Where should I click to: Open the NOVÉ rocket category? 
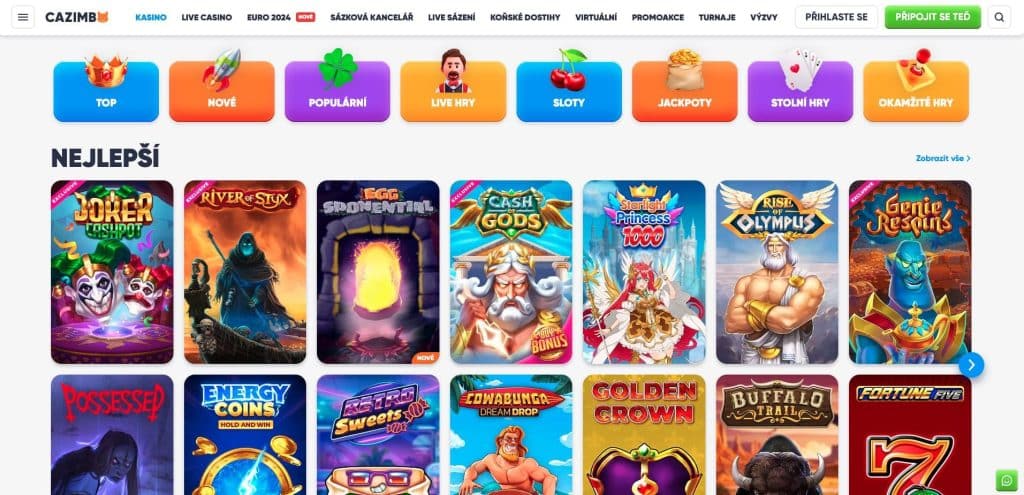[x=221, y=91]
